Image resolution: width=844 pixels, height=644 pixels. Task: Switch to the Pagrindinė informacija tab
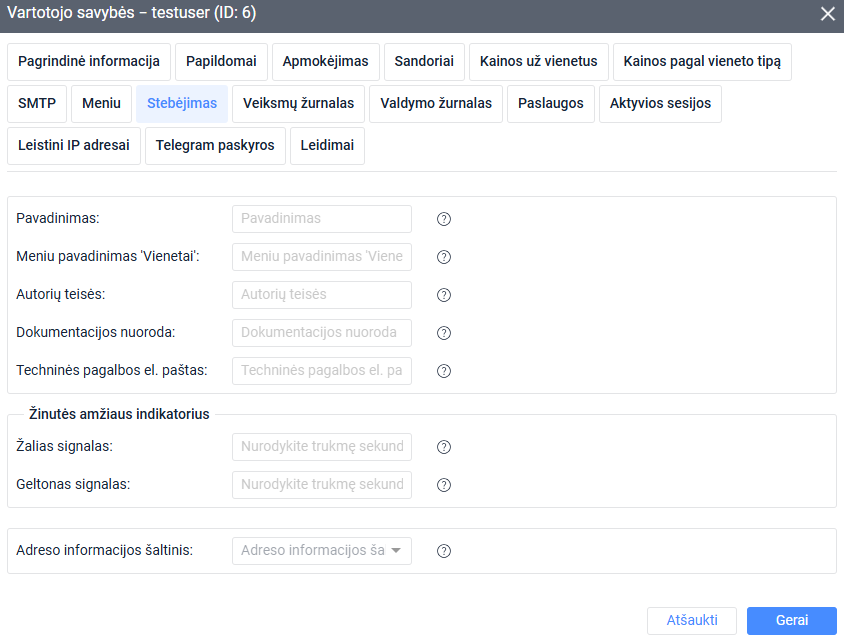[x=89, y=61]
